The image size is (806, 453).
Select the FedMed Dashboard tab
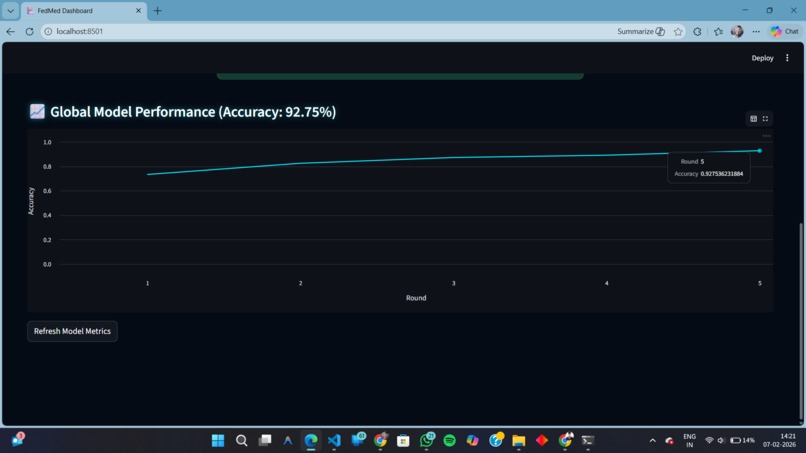pyautogui.click(x=80, y=10)
